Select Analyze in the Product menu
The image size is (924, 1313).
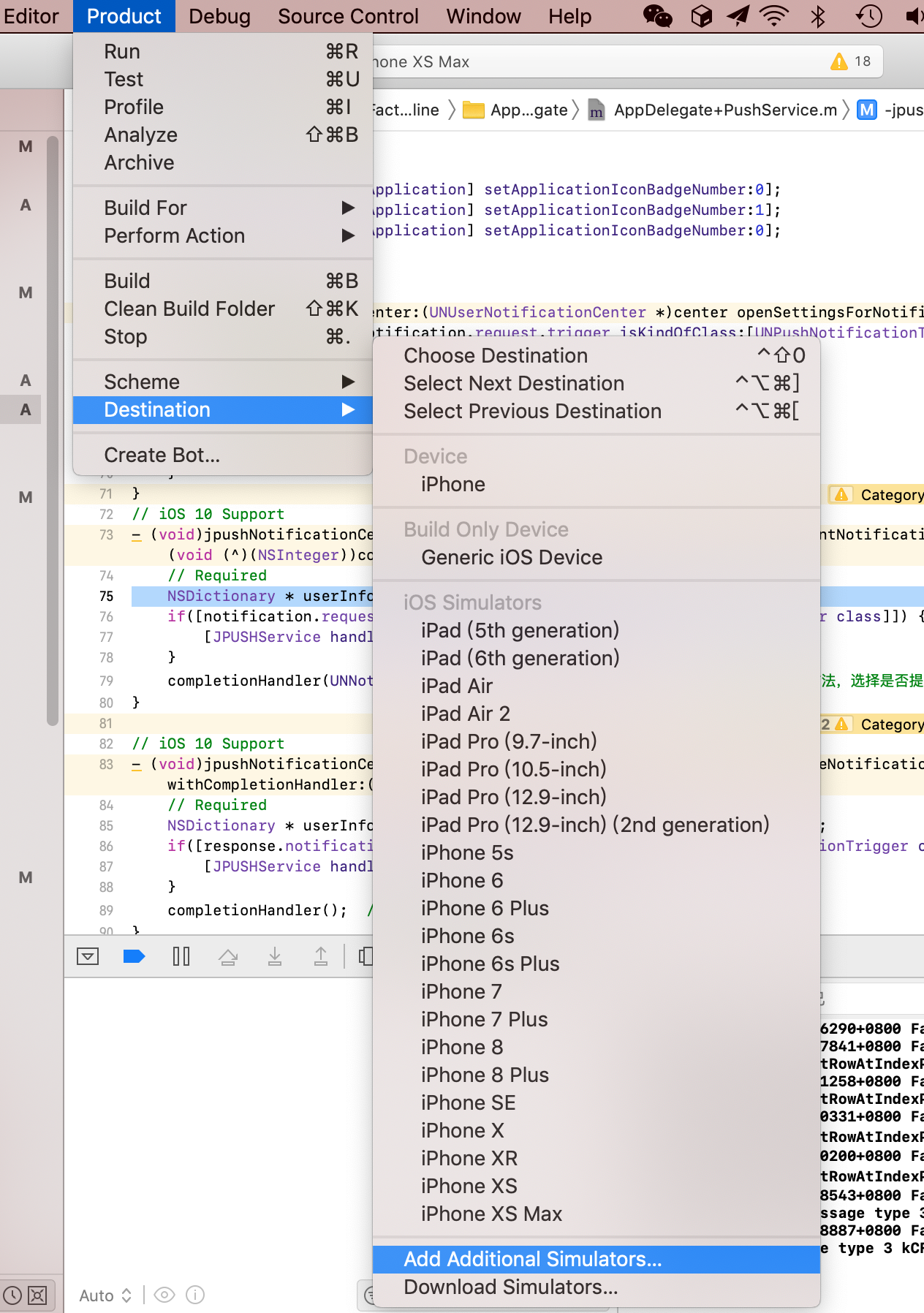(223, 135)
